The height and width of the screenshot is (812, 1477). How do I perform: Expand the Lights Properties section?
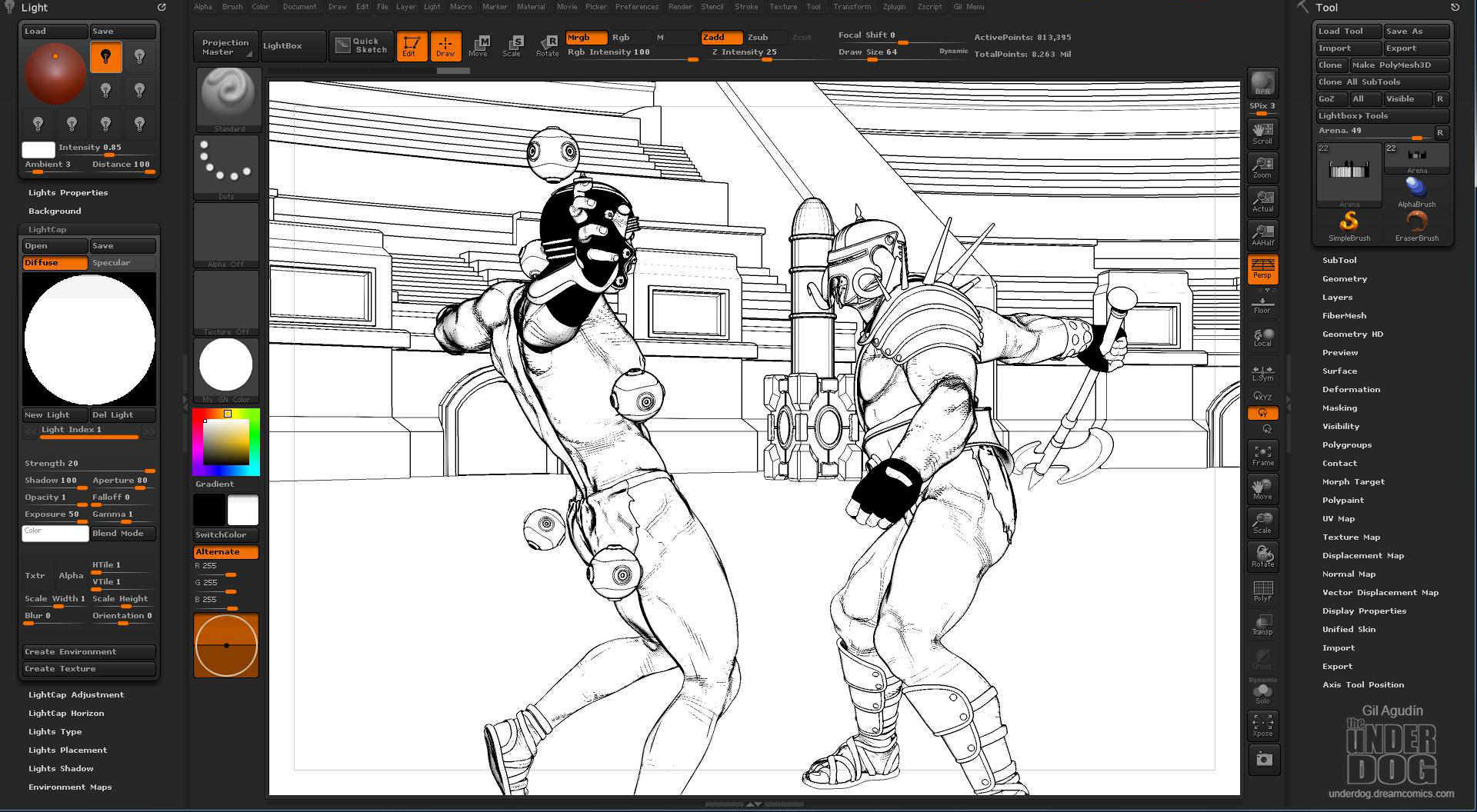click(68, 192)
